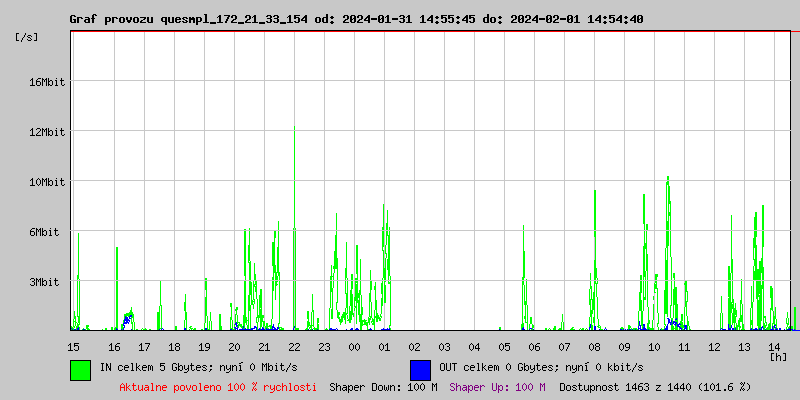Select hour 22 on the time axis
Image resolution: width=800 pixels, height=400 pixels.
pos(294,346)
